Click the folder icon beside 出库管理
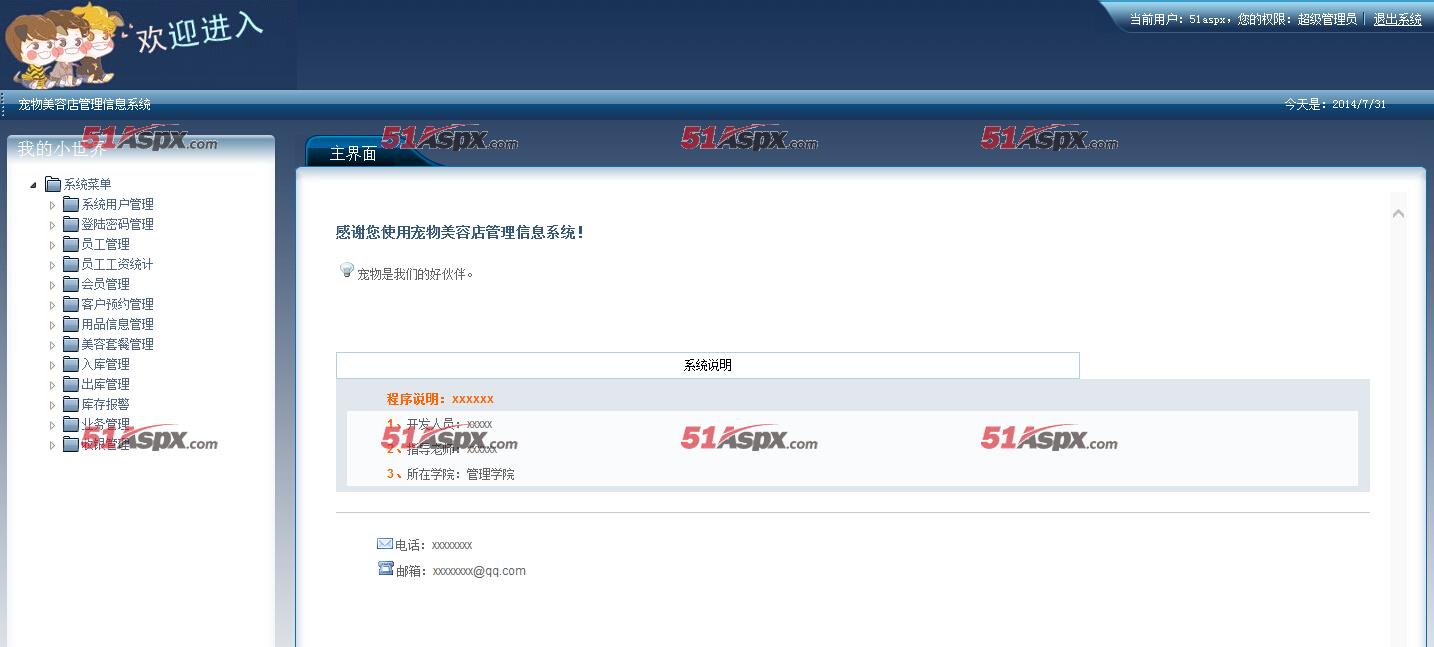The image size is (1434, 647). tap(71, 384)
